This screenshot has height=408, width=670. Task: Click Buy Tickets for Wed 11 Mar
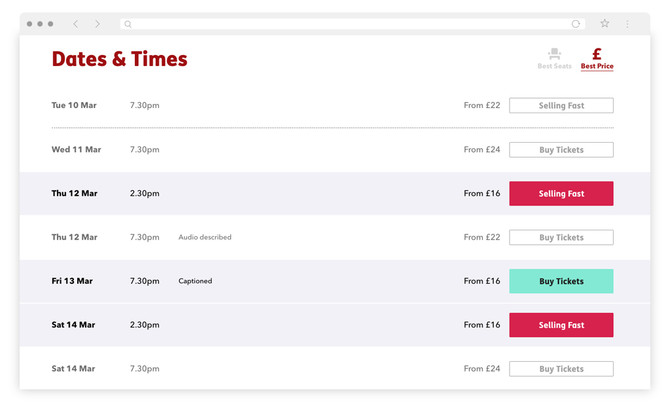(x=561, y=150)
